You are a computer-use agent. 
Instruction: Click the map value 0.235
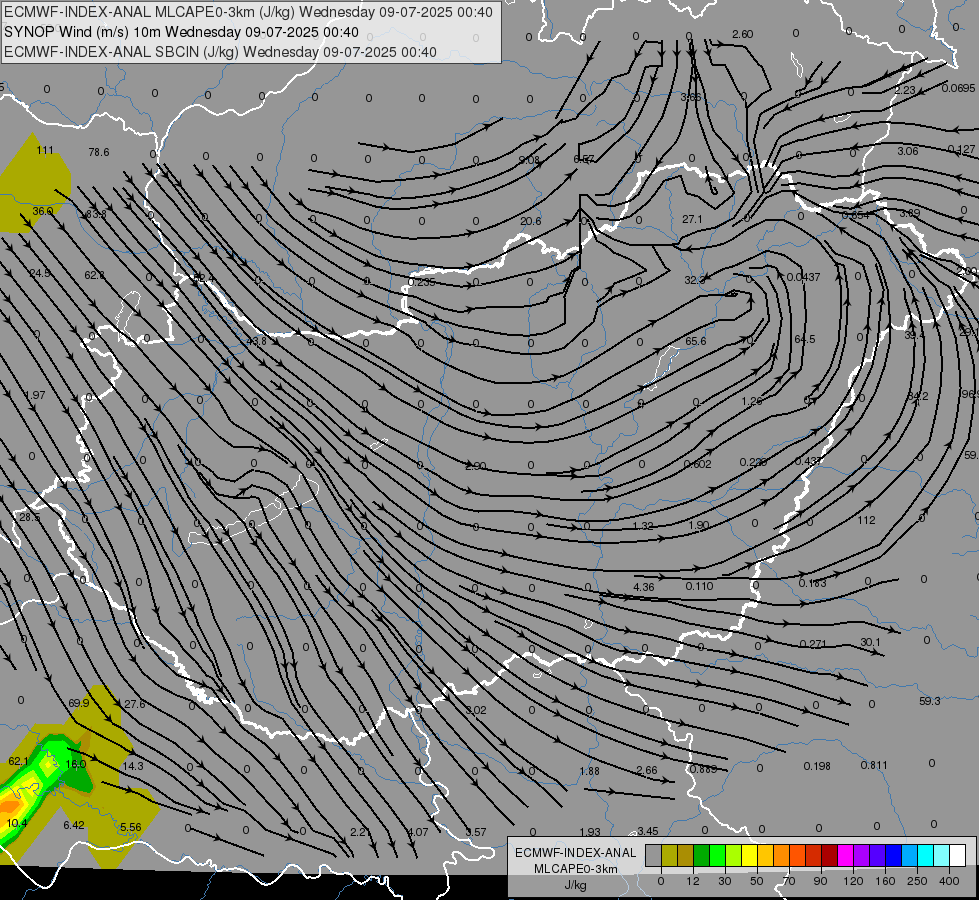tap(421, 282)
